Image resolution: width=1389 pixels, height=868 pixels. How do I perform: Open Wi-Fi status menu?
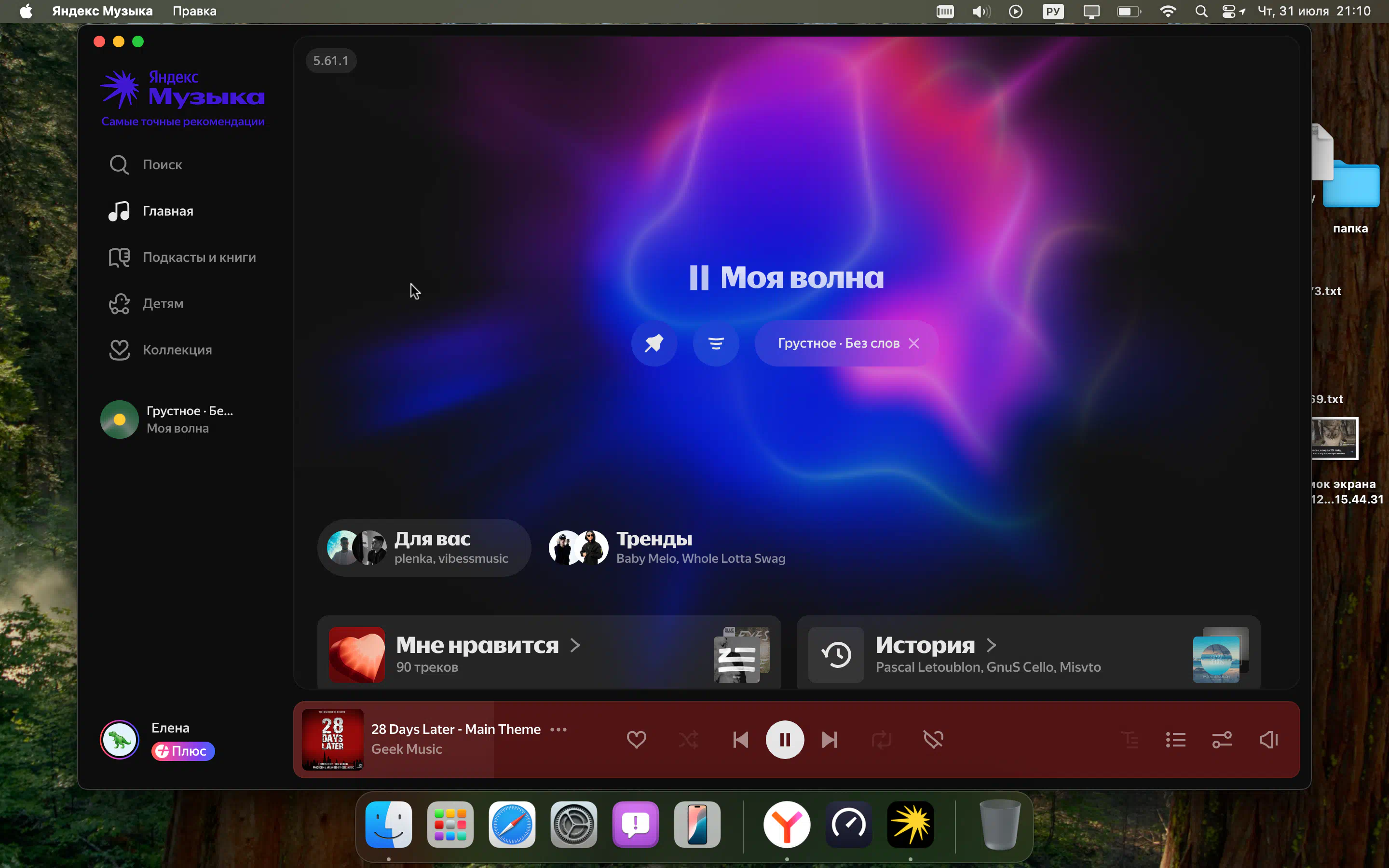(1168, 11)
